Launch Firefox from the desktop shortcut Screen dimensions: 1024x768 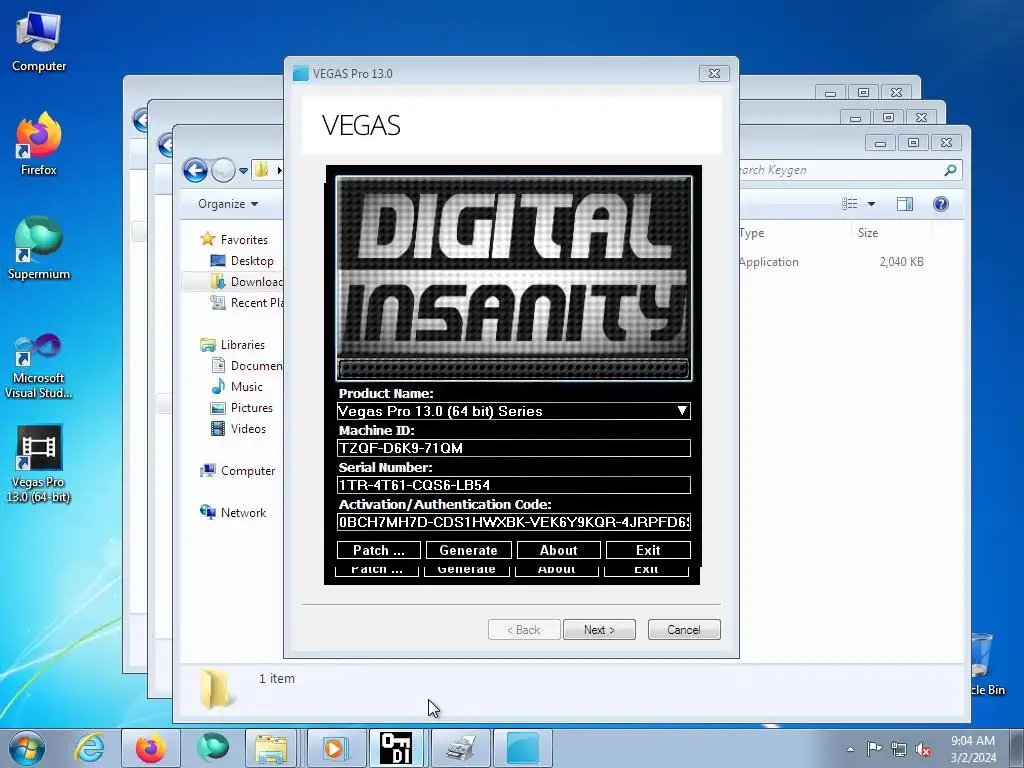[39, 144]
